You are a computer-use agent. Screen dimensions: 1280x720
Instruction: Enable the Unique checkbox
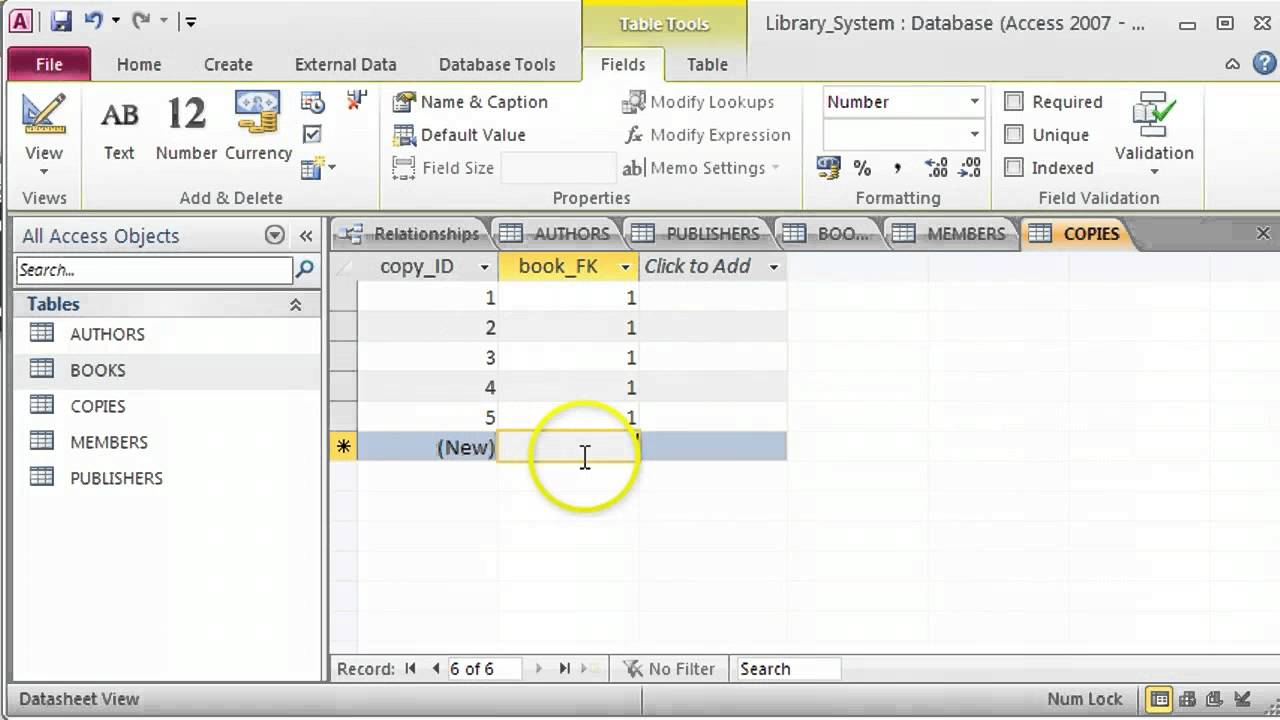(x=1014, y=135)
